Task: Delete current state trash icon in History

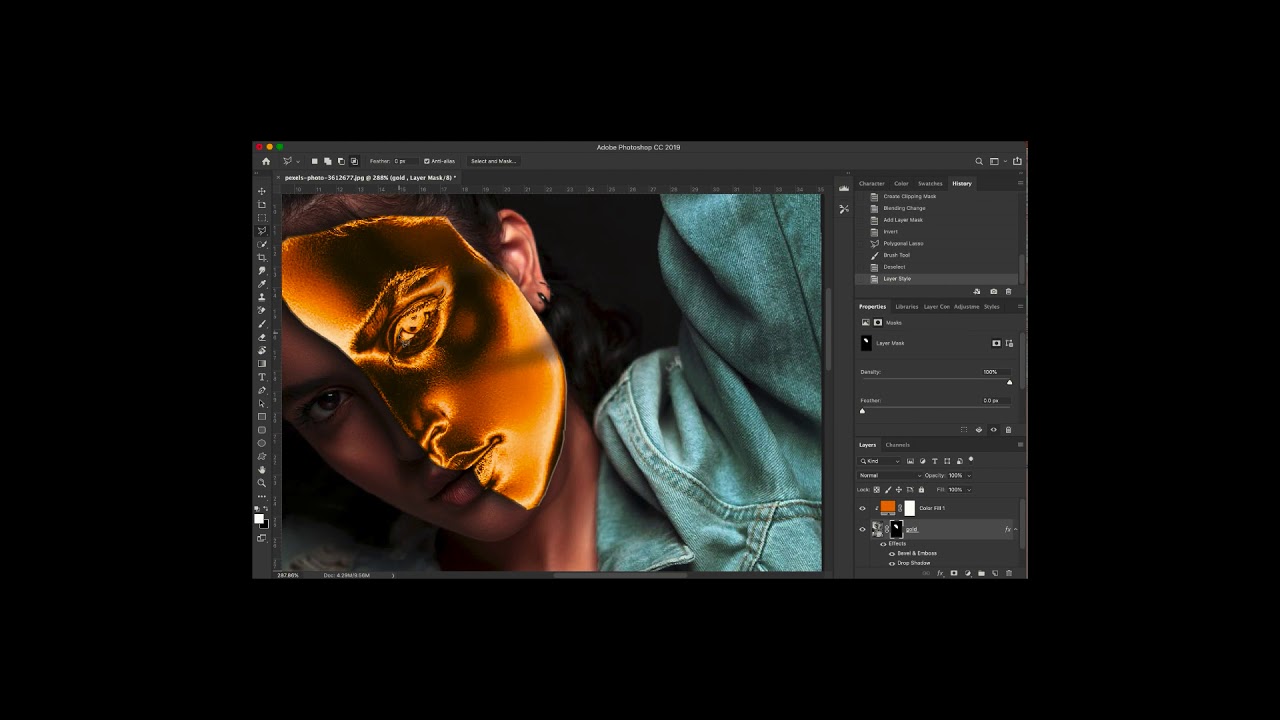Action: 1008,291
